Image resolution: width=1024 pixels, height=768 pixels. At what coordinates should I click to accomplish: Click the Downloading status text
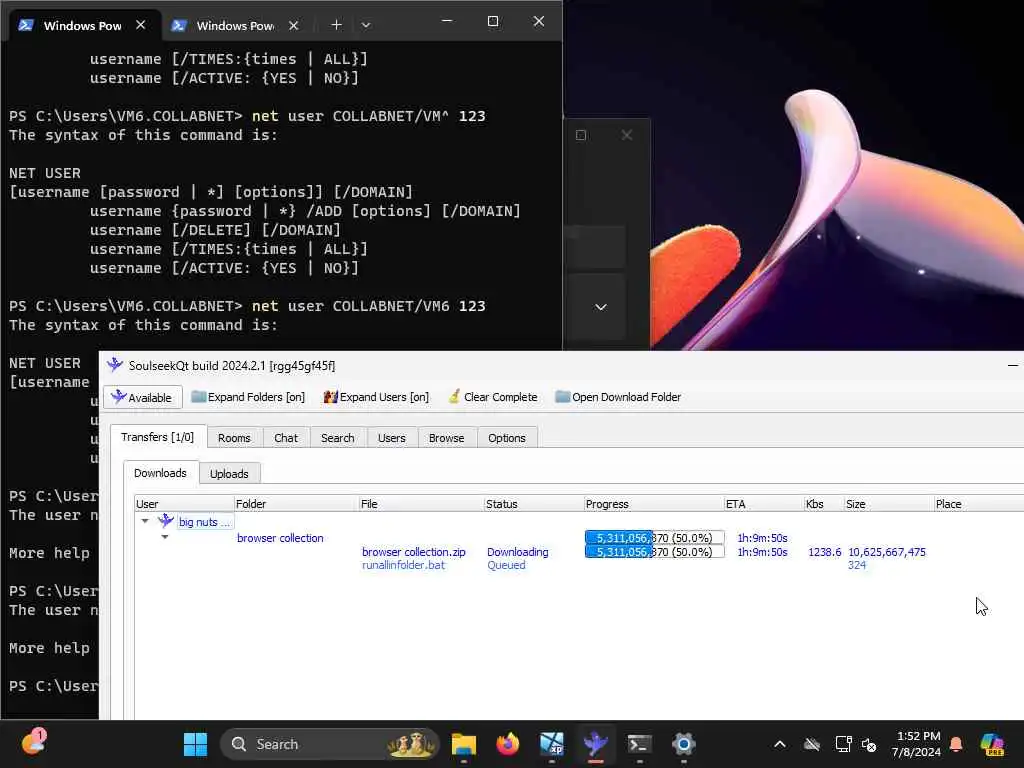click(518, 552)
